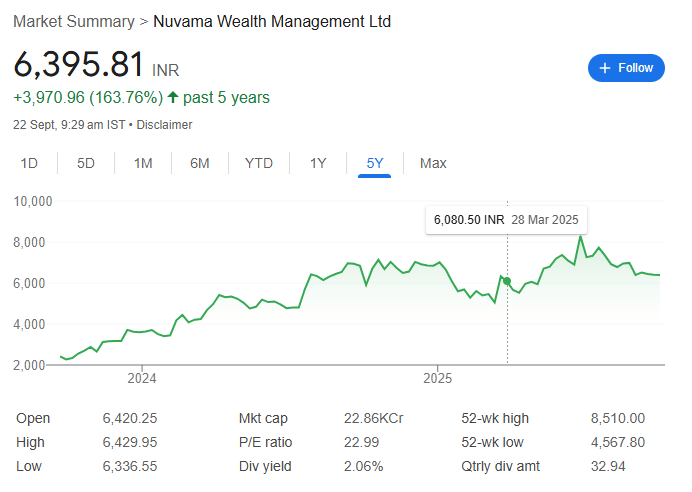Click the 6,080.50 INR chart tooltip

pos(506,220)
